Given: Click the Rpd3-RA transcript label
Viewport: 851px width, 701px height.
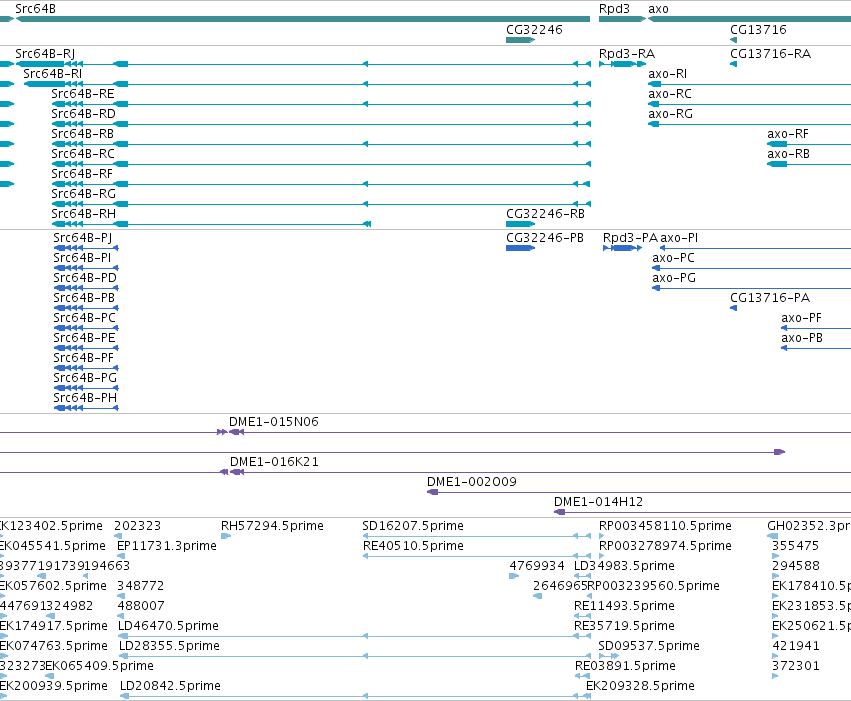Looking at the screenshot, I should pos(627,54).
